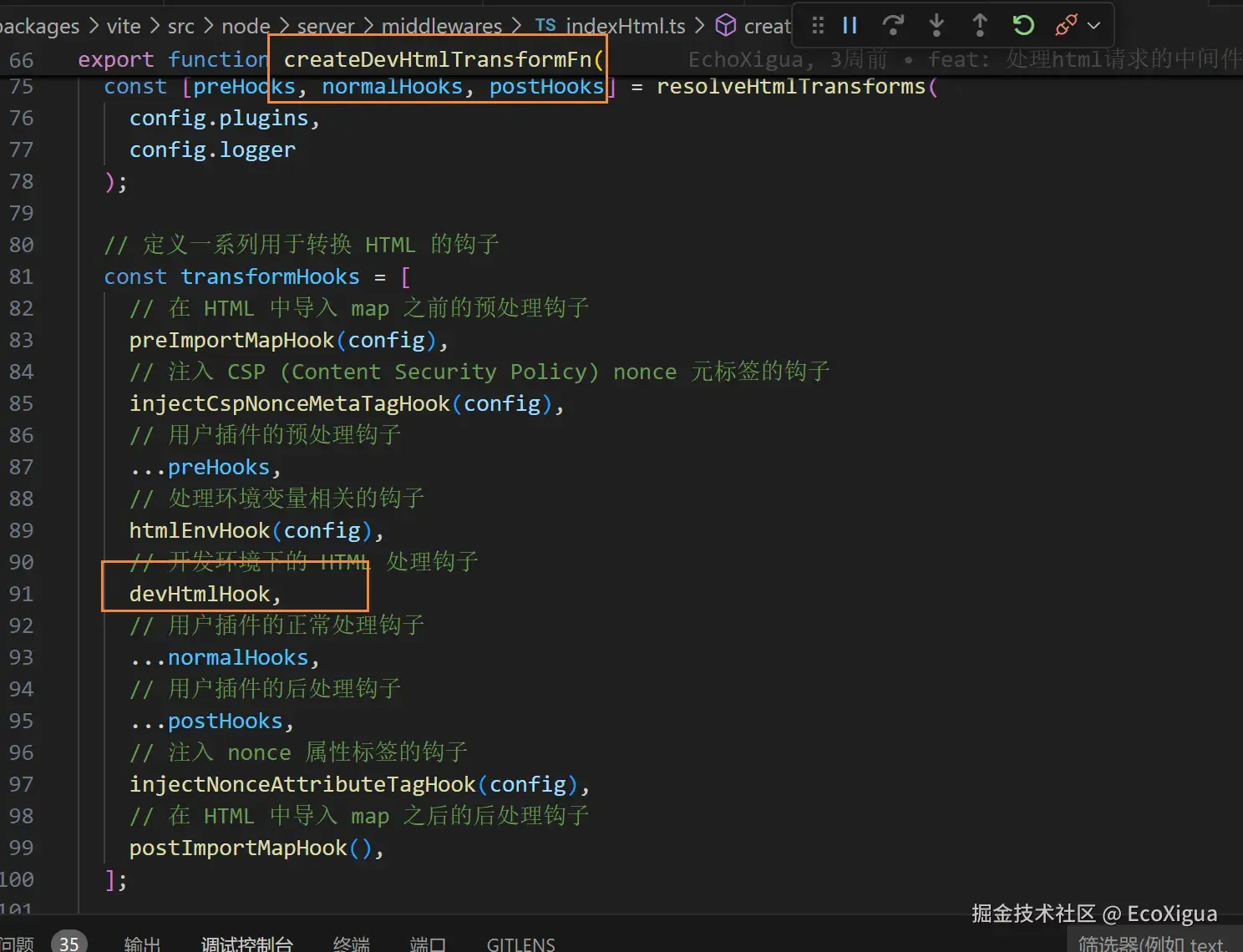Switch to the 端口 panel tab

[428, 944]
